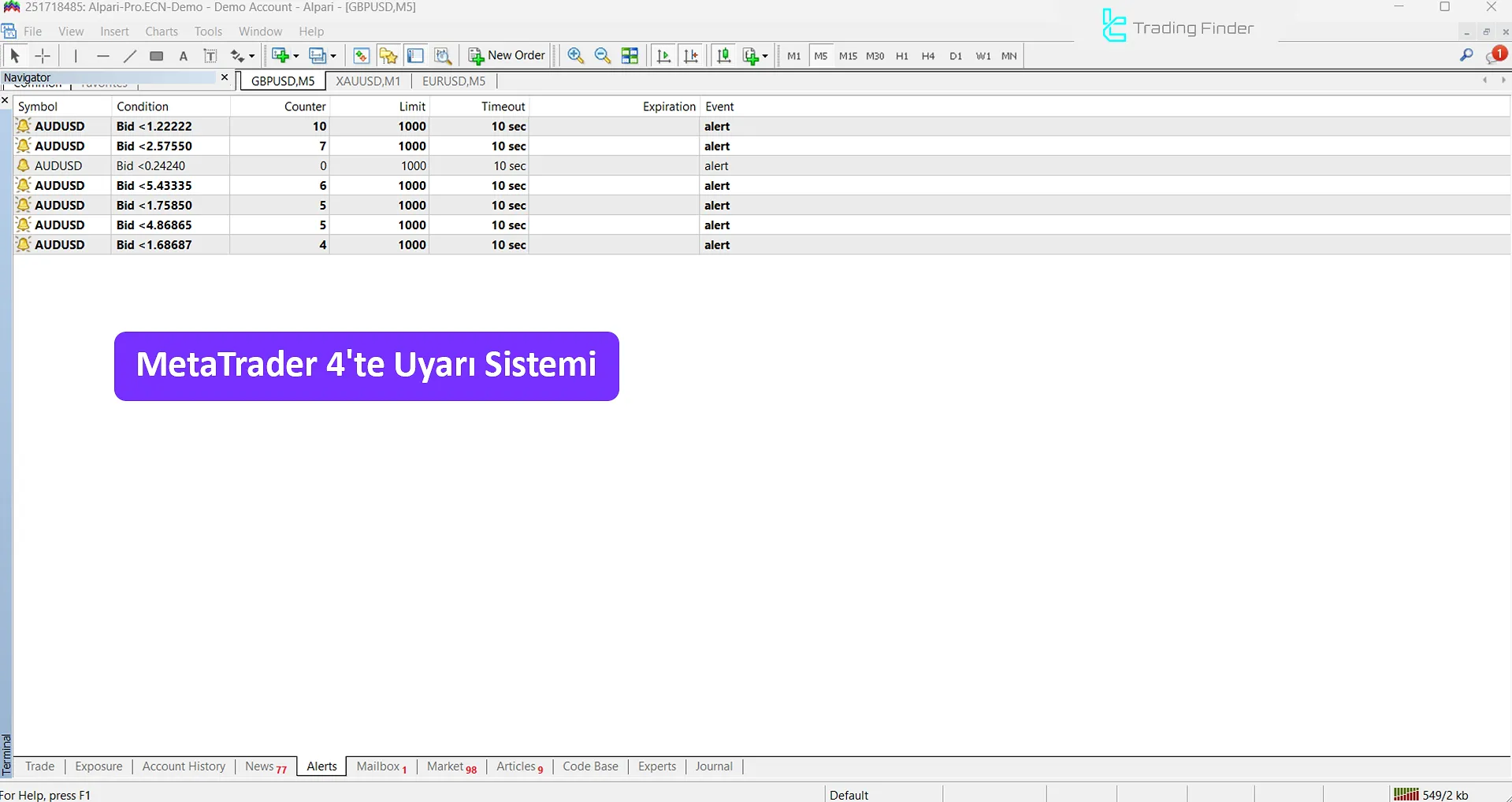The width and height of the screenshot is (1512, 802).
Task: Toggle the M15 timeframe button
Action: pos(847,56)
